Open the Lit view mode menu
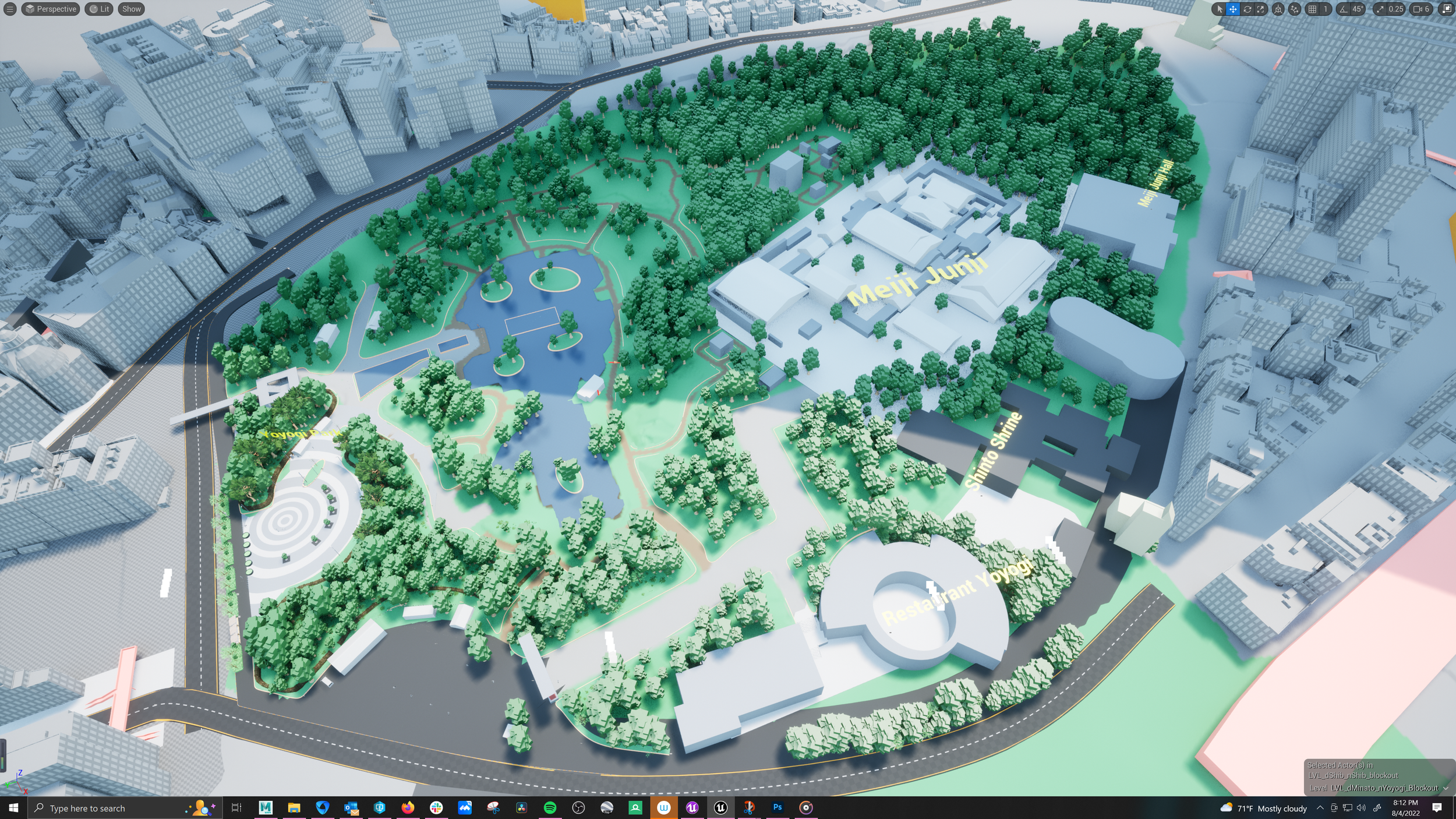Image resolution: width=1456 pixels, height=819 pixels. point(99,9)
